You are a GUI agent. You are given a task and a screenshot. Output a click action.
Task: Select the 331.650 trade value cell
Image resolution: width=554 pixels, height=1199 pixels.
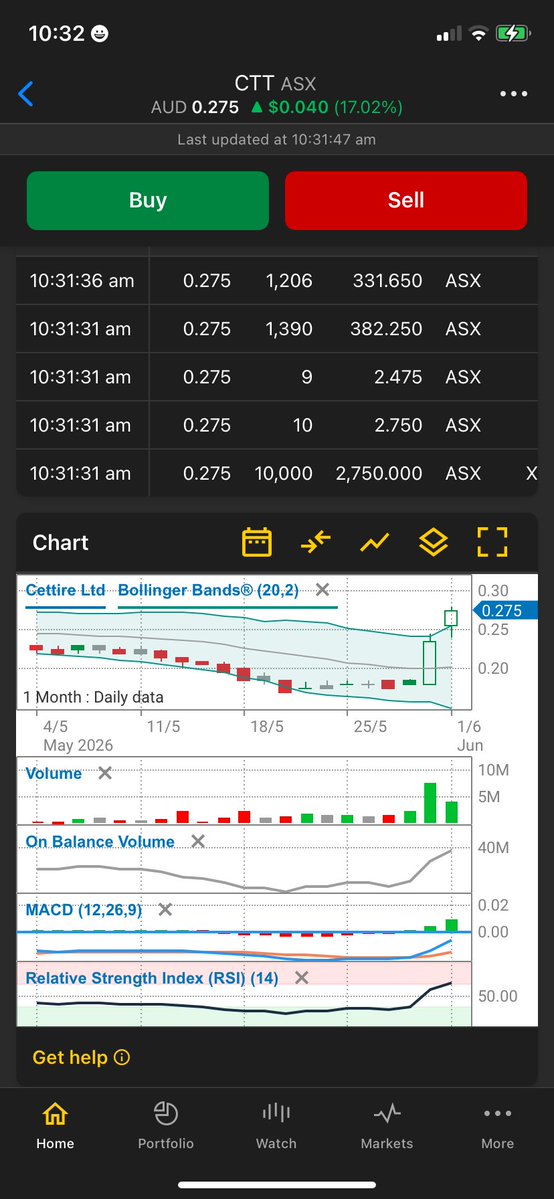pos(388,281)
